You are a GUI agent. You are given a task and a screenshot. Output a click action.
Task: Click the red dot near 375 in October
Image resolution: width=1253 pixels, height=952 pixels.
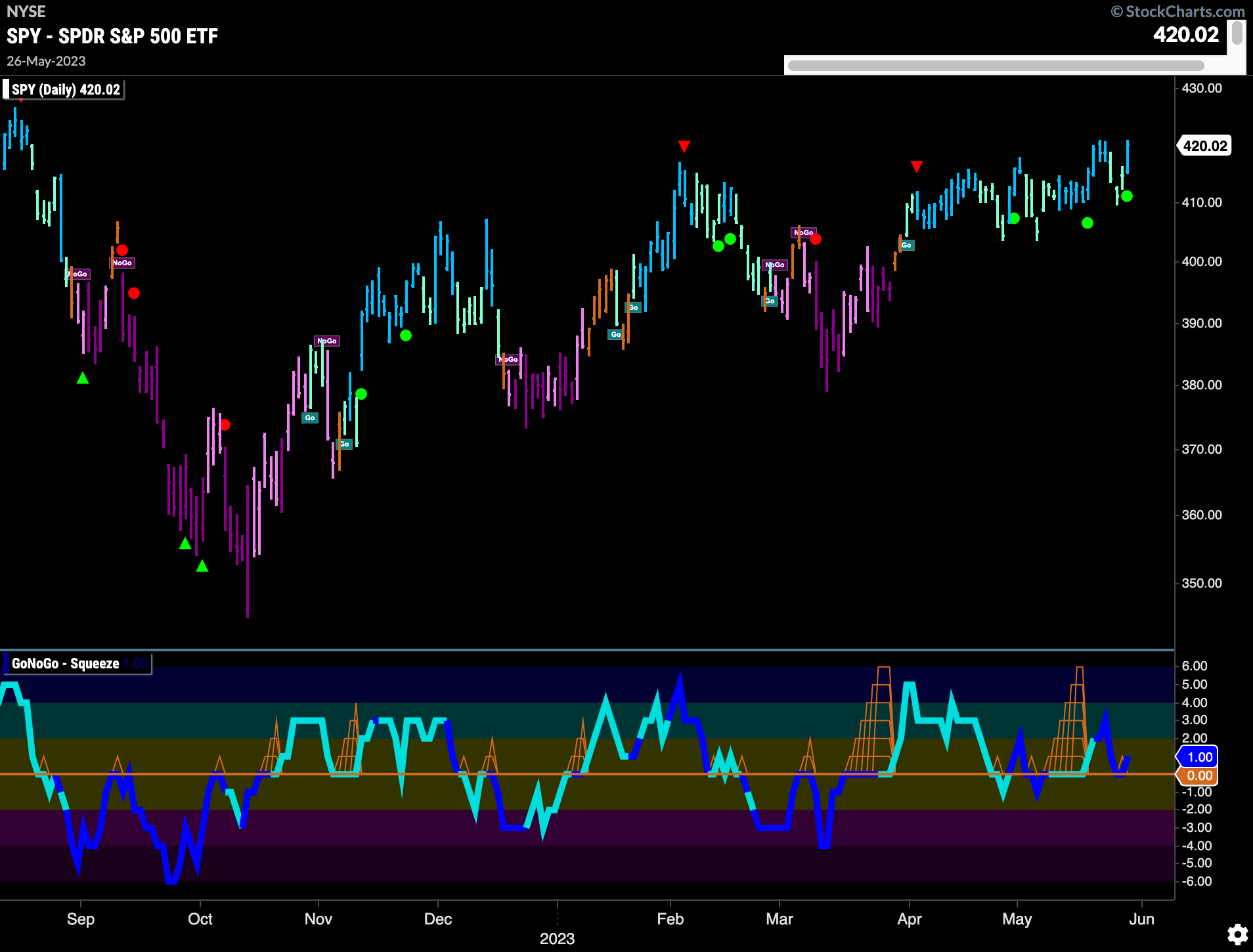point(225,425)
